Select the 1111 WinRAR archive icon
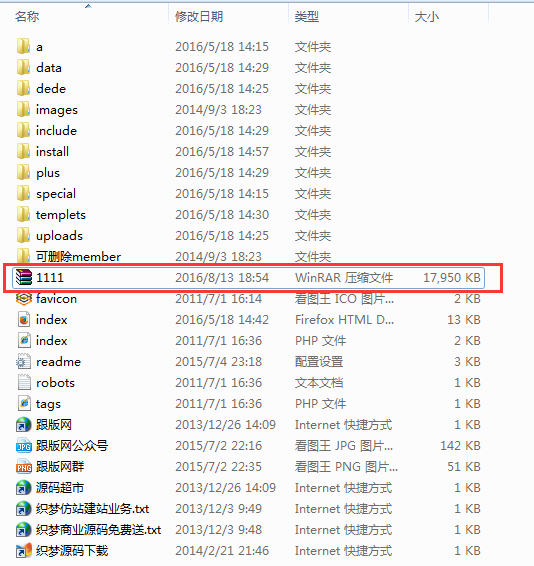This screenshot has width=534, height=566. pyautogui.click(x=24, y=278)
